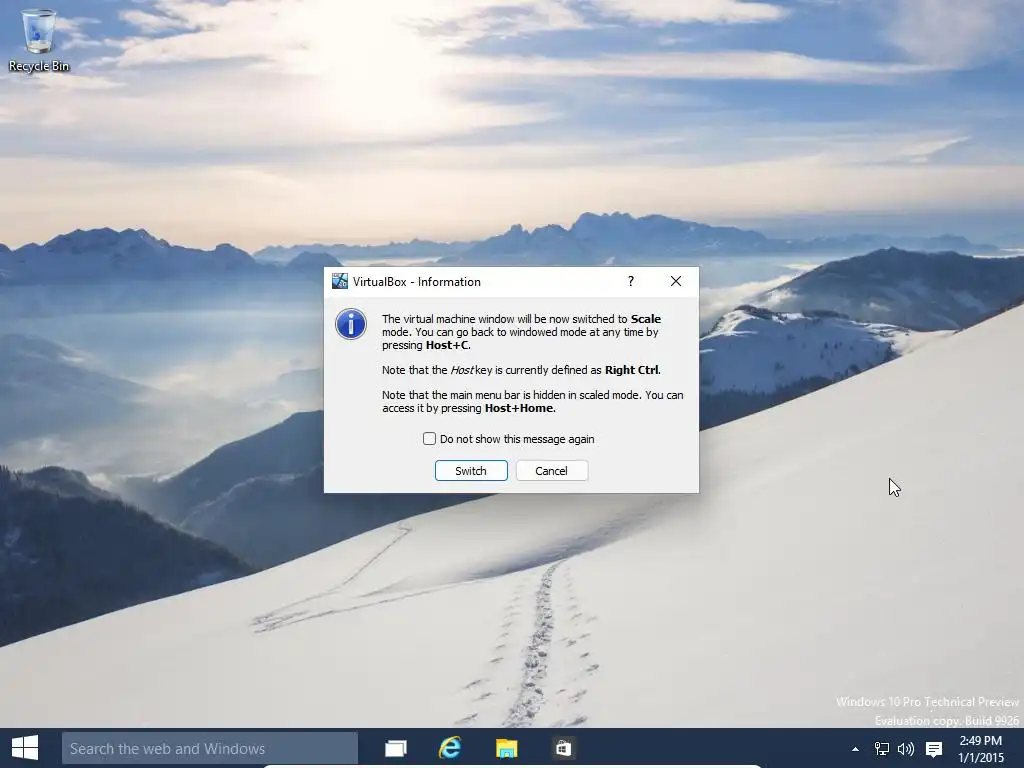Click the 'VirtualBox - Information' title text
Screen dimensions: 1024x768
[x=417, y=281]
